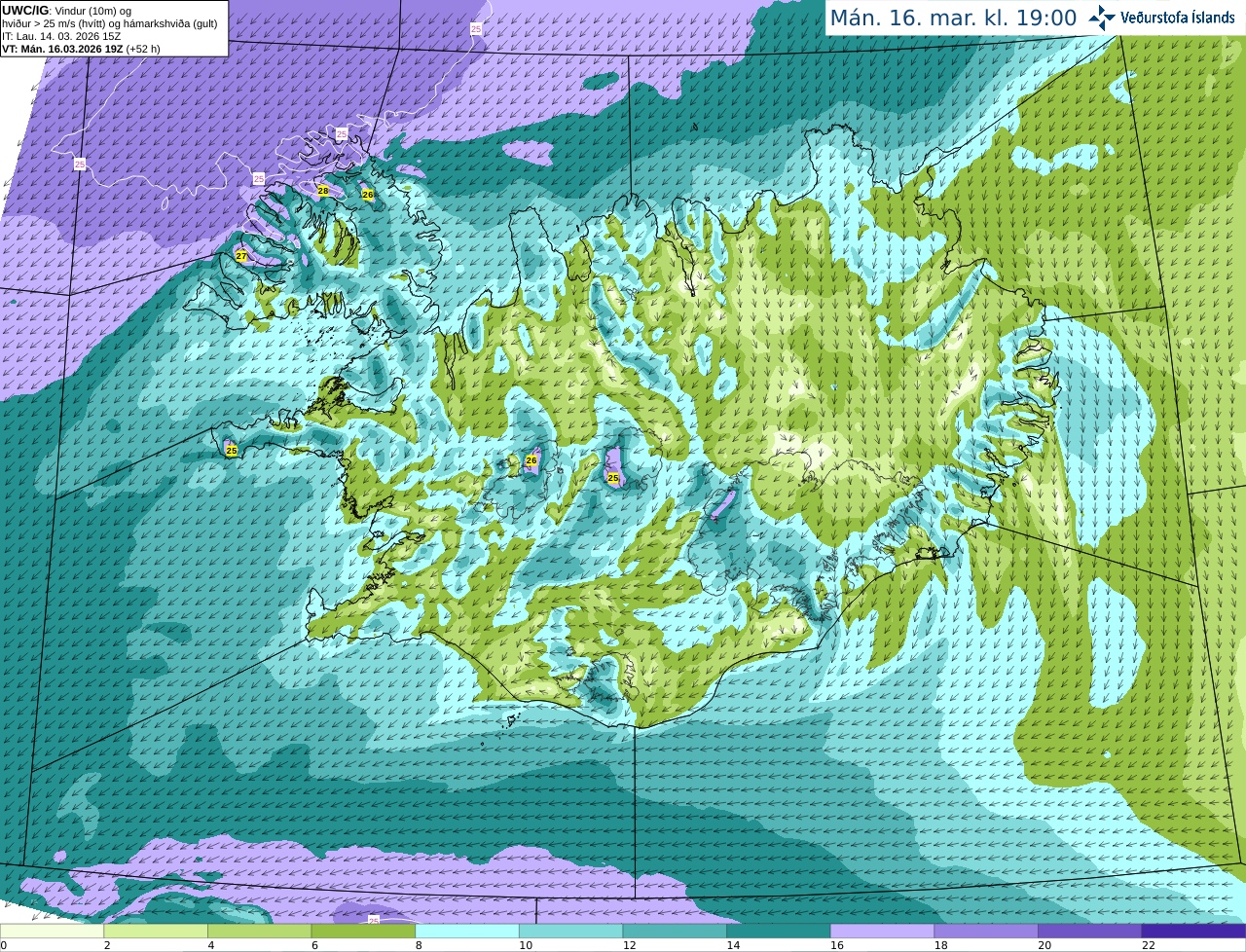Click the IT: Lau. 14. 03. 2026 15Z line
Screen dimensions: 1246x952
point(61,36)
